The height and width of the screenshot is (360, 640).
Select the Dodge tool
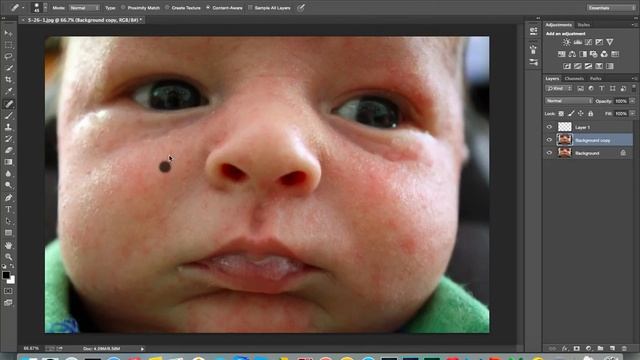pyautogui.click(x=8, y=185)
